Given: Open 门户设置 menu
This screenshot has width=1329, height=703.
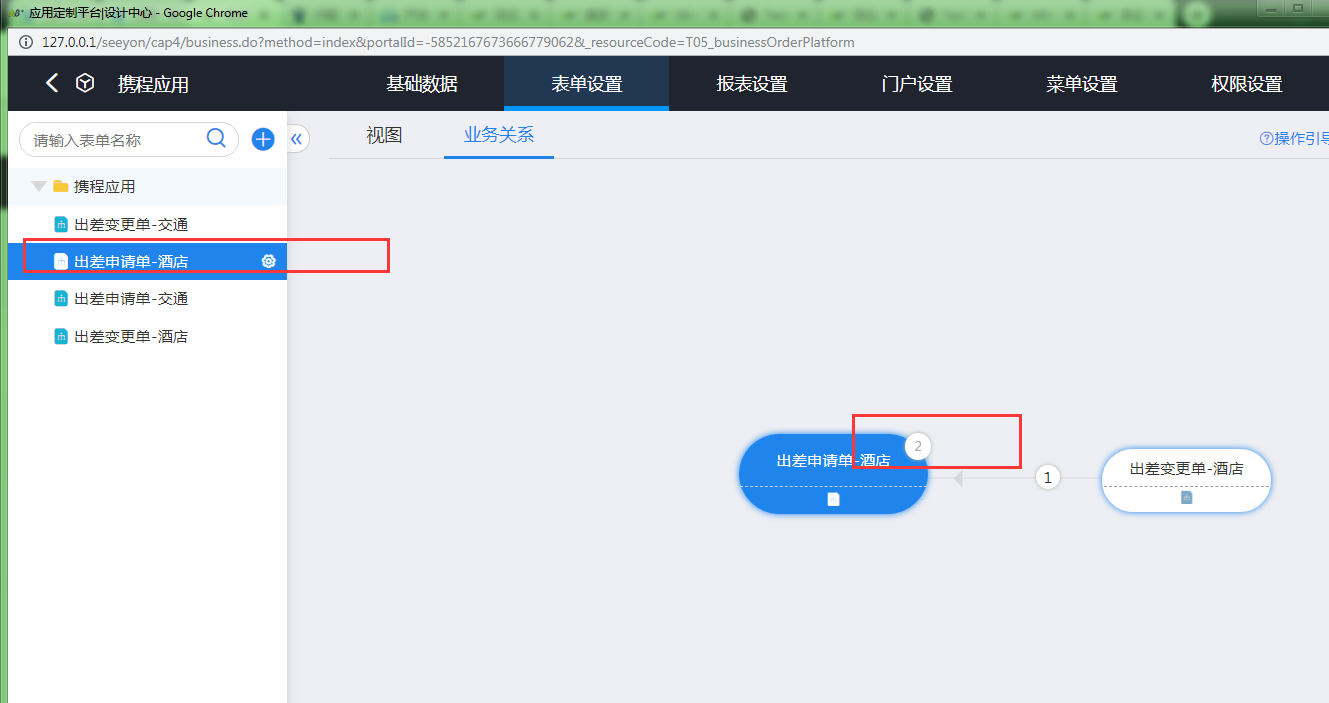Looking at the screenshot, I should click(917, 84).
